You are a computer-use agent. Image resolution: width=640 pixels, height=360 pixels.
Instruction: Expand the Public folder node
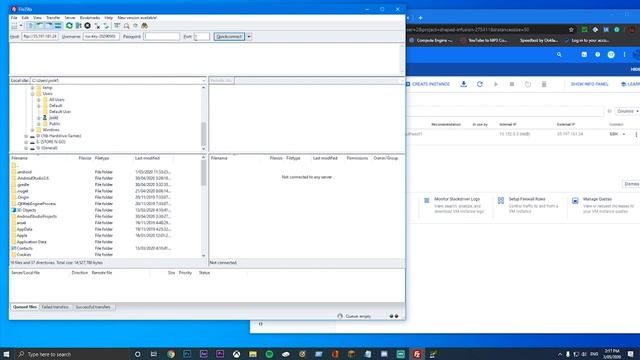click(x=39, y=124)
